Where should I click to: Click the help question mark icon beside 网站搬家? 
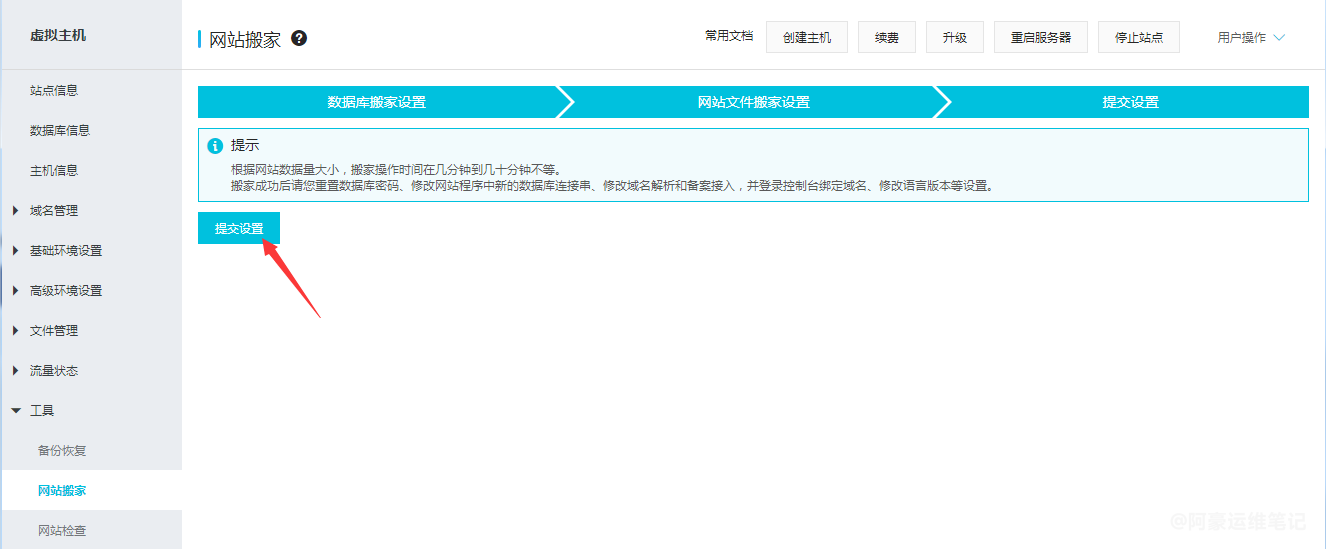pyautogui.click(x=299, y=39)
